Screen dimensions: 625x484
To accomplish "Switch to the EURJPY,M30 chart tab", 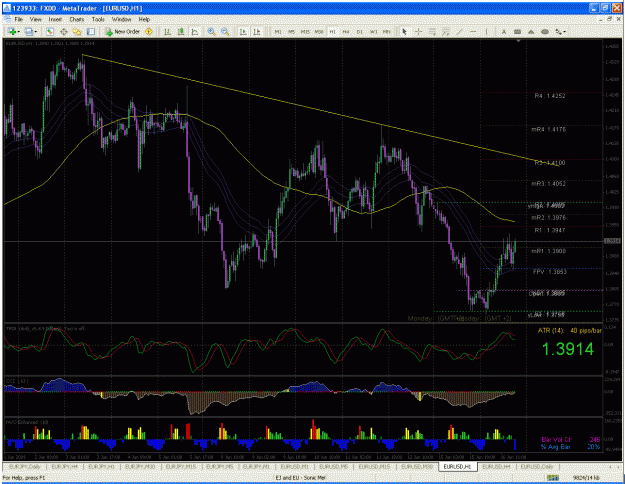I will pyautogui.click(x=140, y=466).
